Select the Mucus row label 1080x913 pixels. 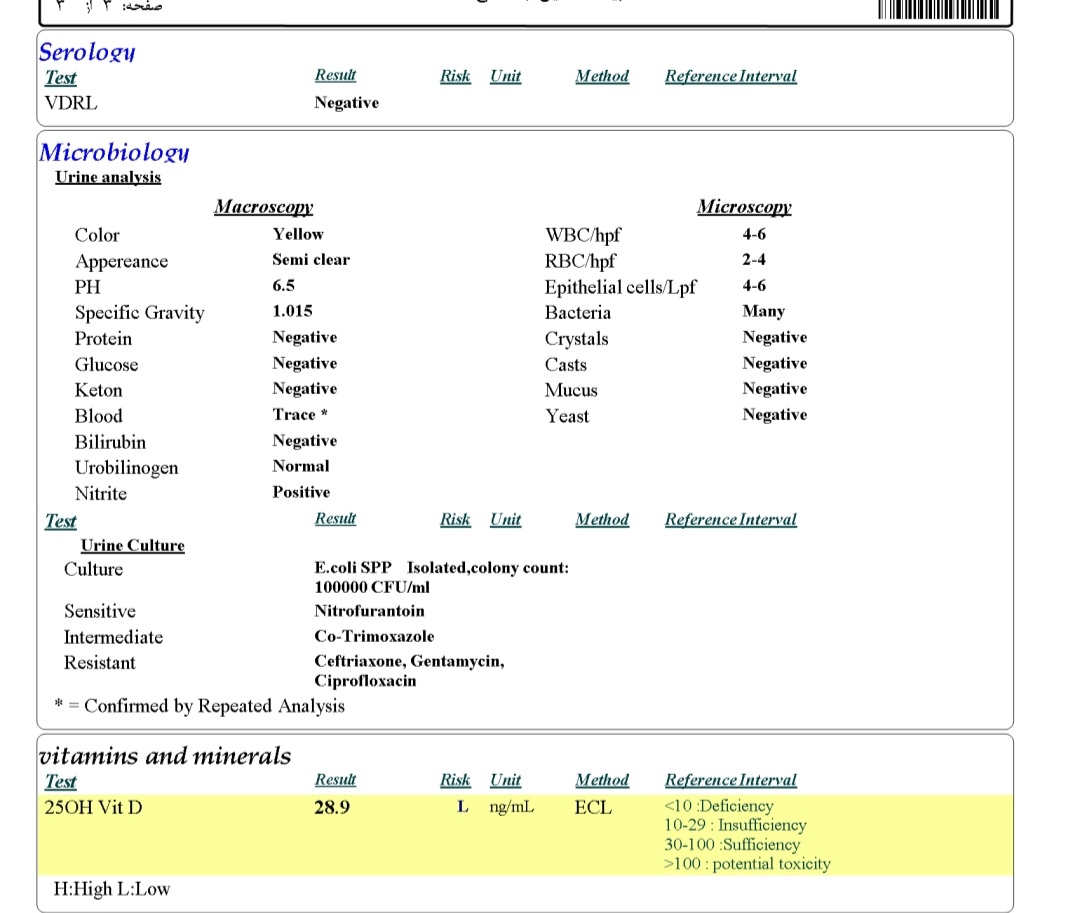click(571, 390)
